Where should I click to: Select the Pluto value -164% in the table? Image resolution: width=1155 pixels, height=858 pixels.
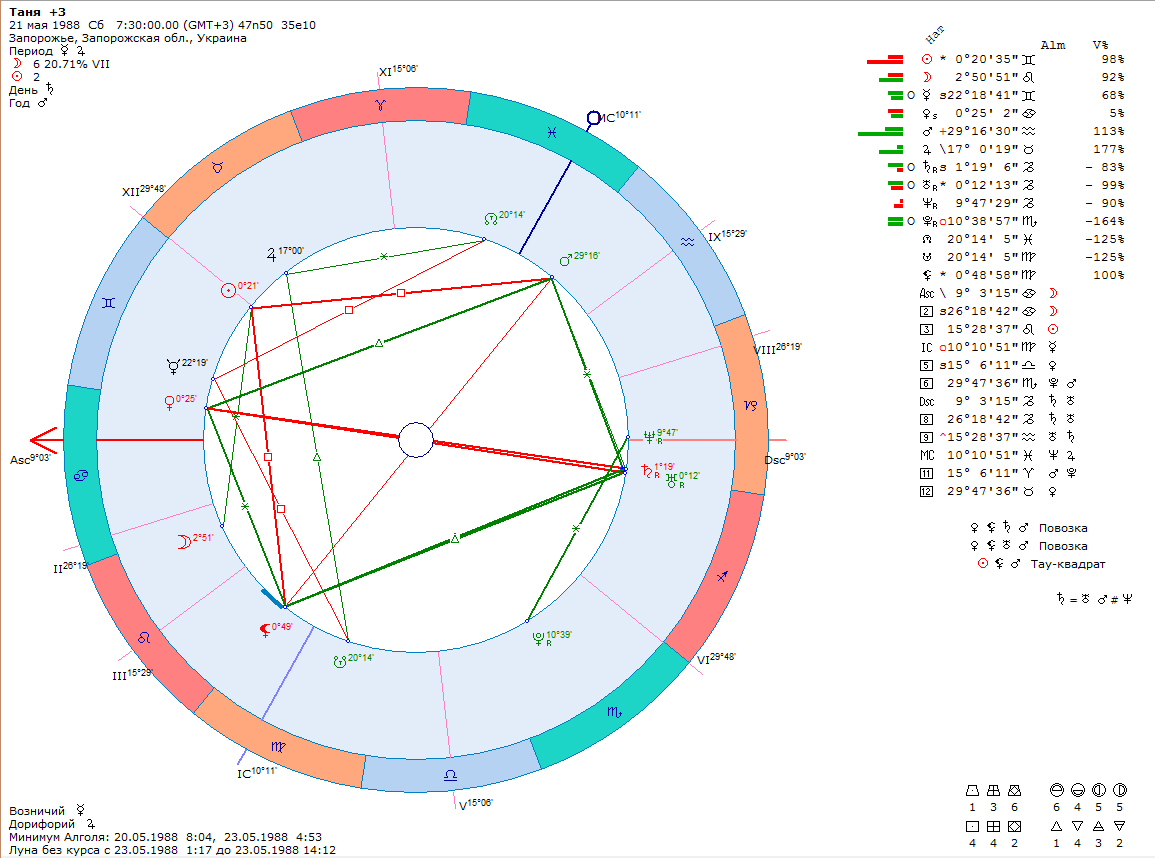1105,221
